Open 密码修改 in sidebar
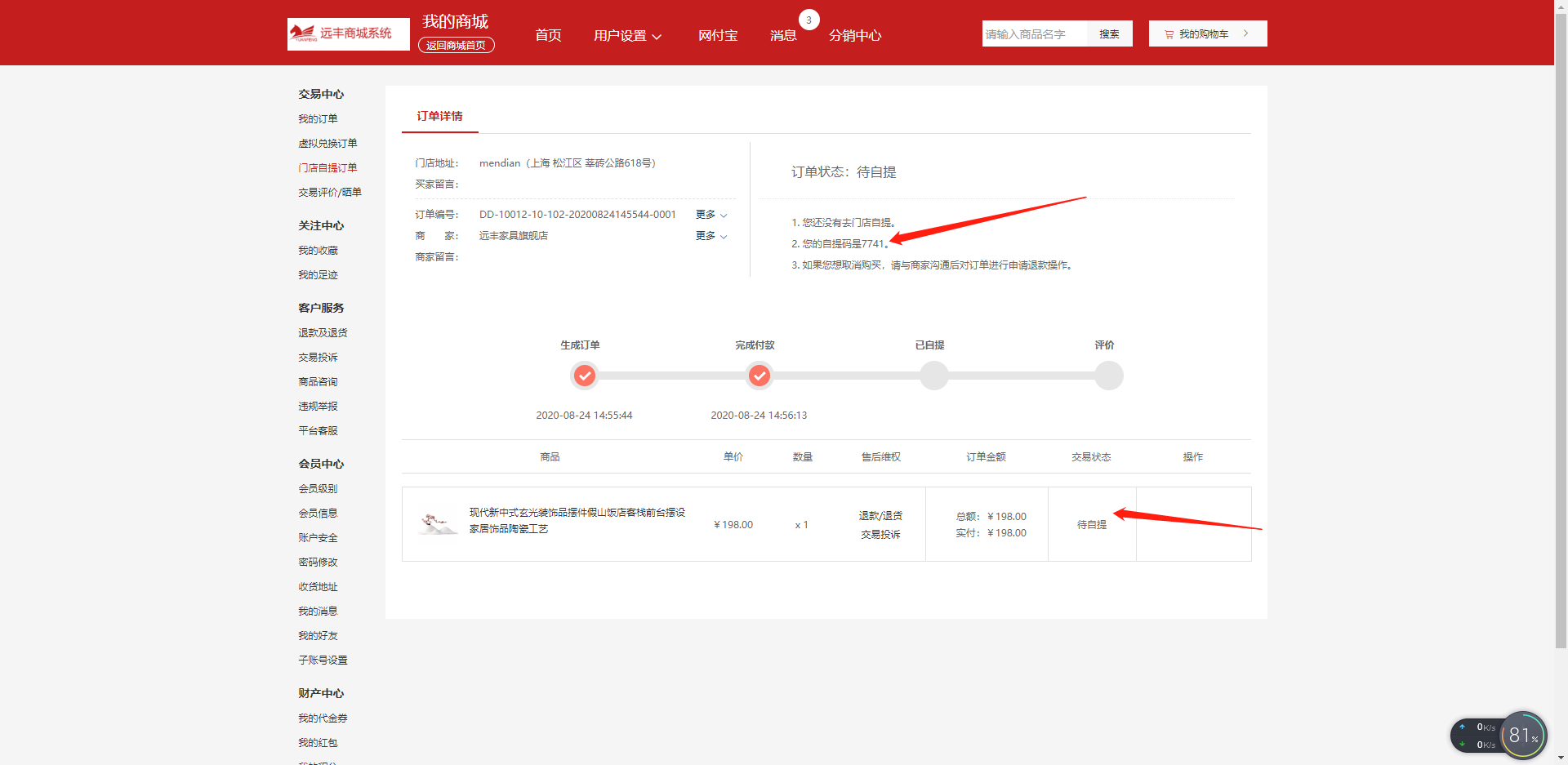 coord(318,563)
